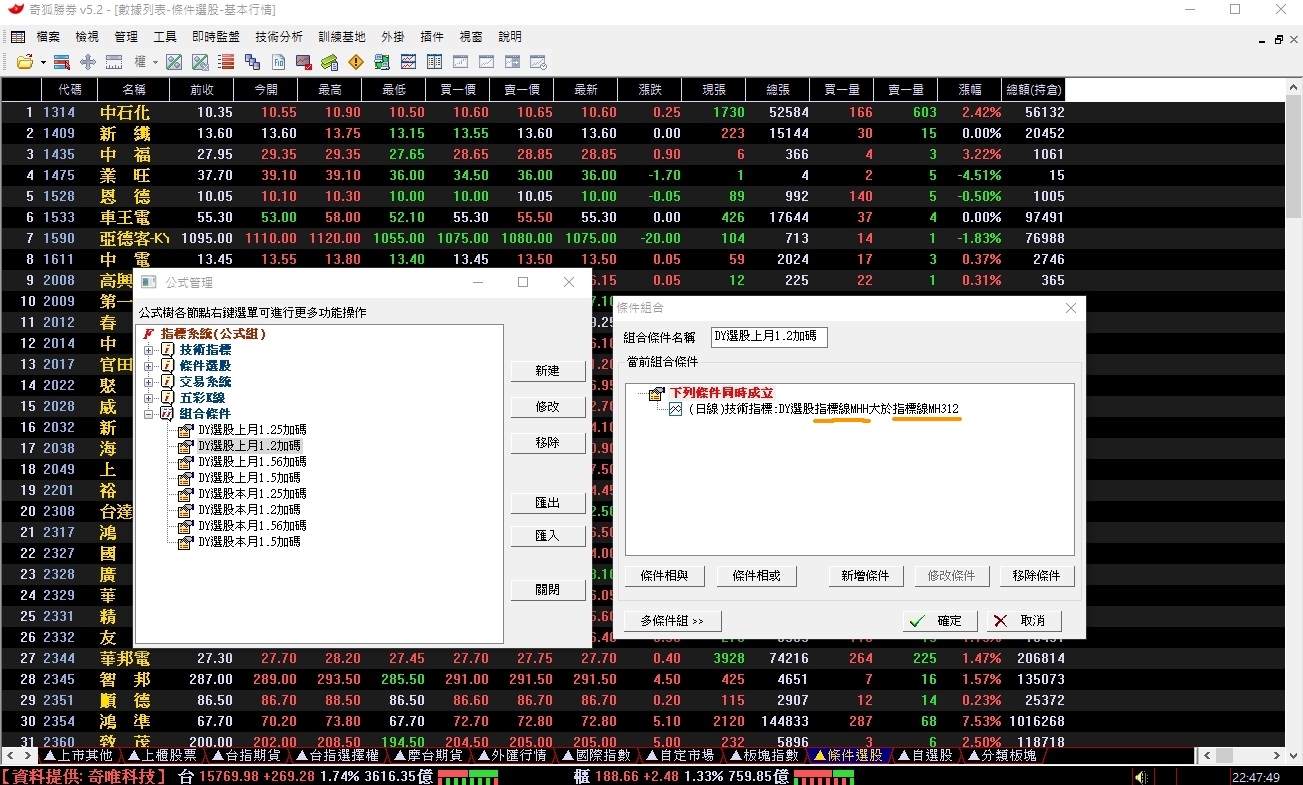This screenshot has width=1303, height=785.
Task: Switch to the 自選股 bottom tab
Action: [x=925, y=756]
